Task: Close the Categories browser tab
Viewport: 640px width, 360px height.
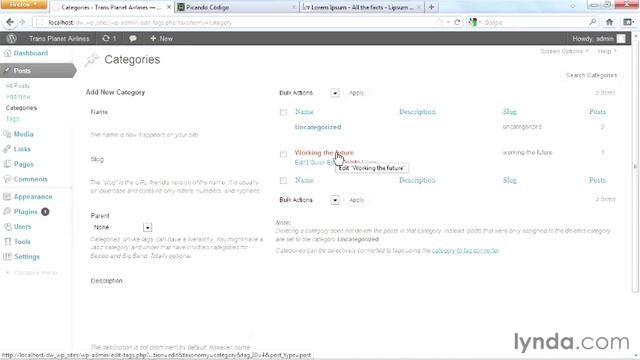Action: (x=169, y=7)
